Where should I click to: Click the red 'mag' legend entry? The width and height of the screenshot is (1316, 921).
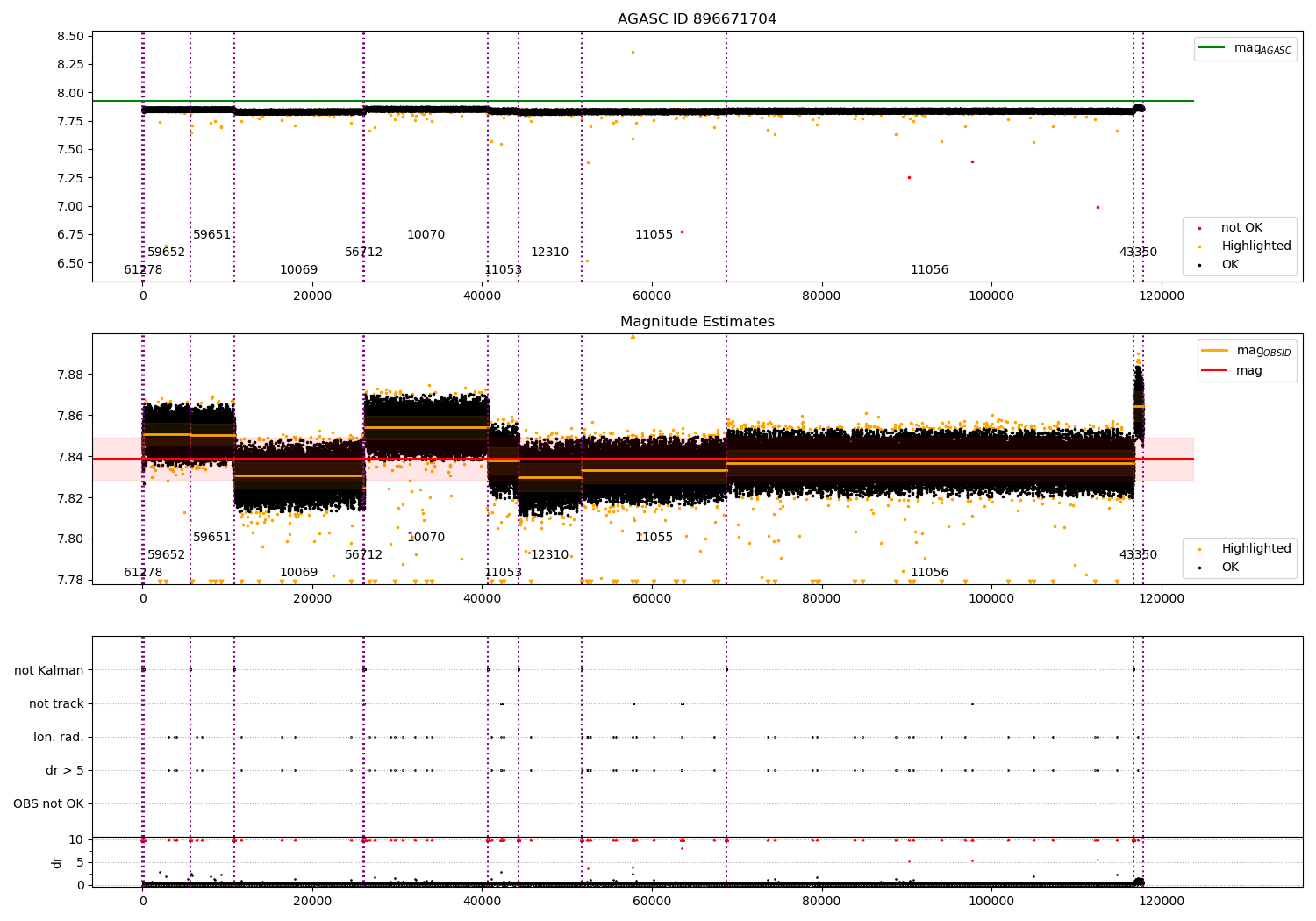[x=1249, y=370]
